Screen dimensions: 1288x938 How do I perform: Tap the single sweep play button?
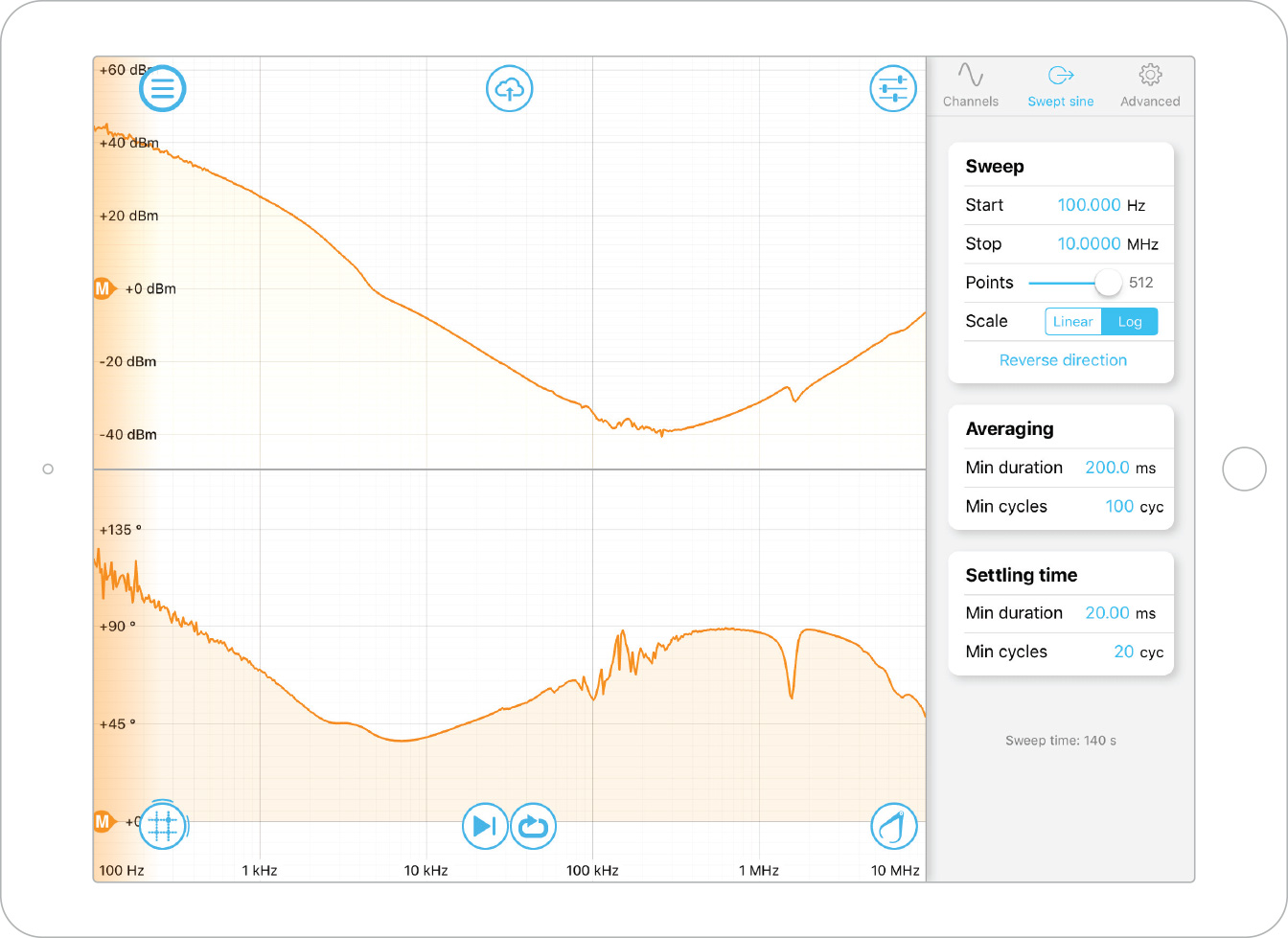point(485,826)
